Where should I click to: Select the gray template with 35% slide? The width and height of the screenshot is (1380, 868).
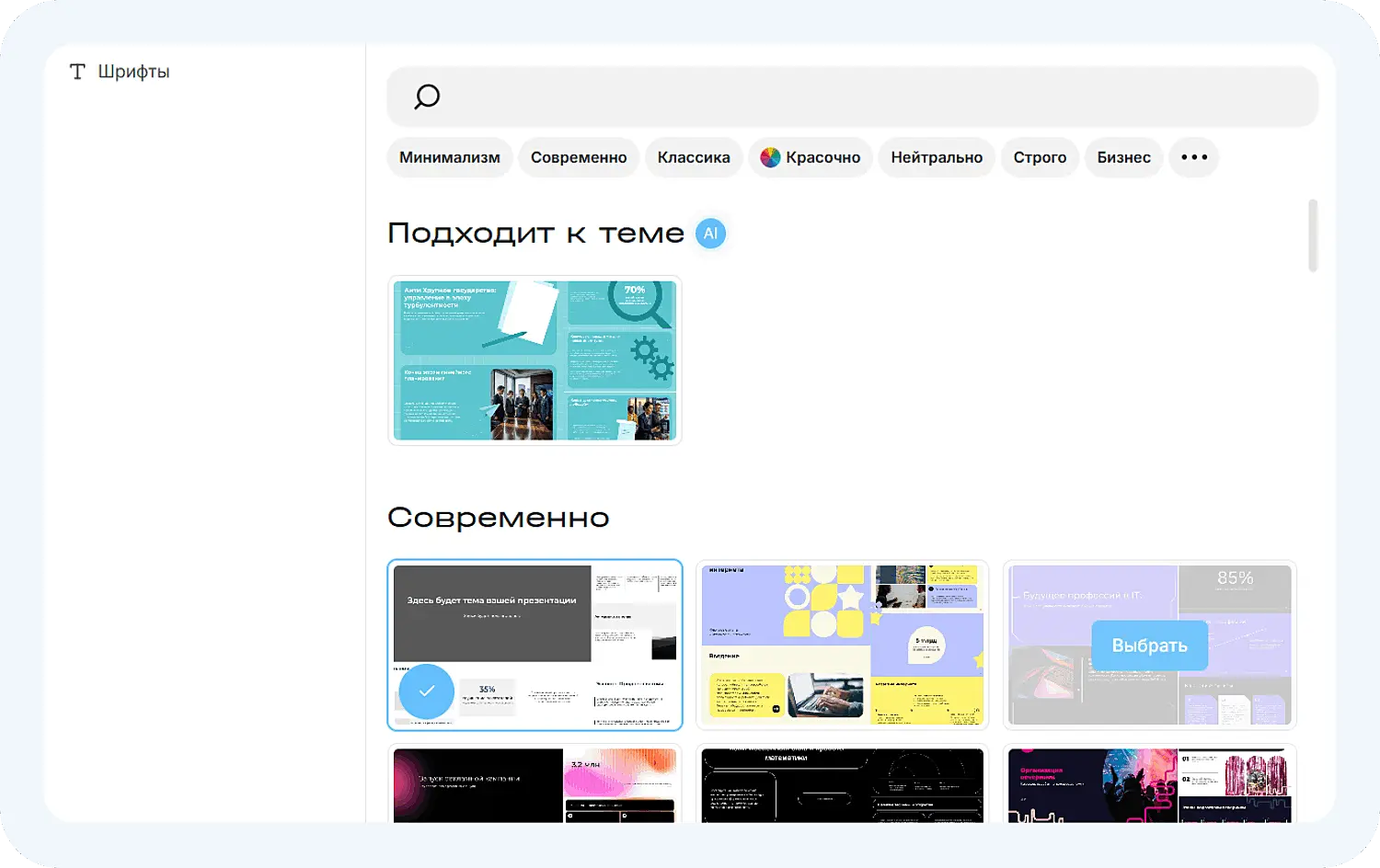point(535,645)
